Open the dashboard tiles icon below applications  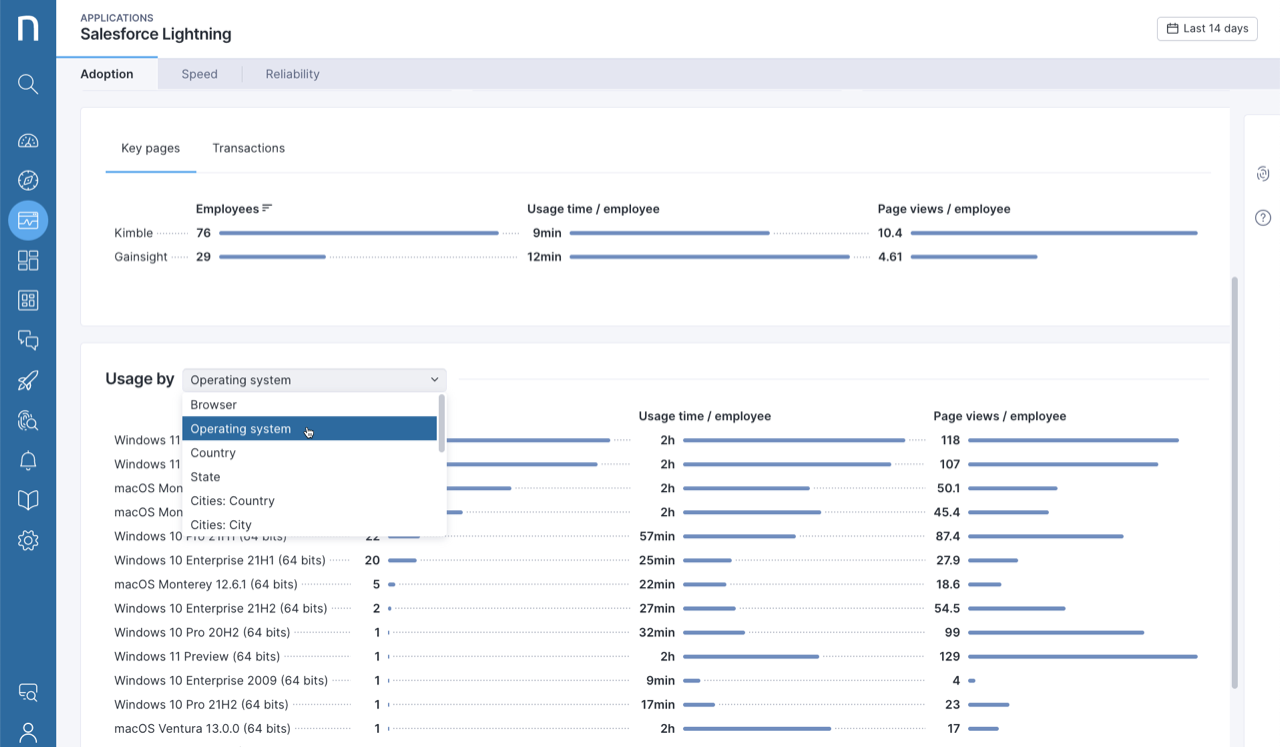(28, 260)
